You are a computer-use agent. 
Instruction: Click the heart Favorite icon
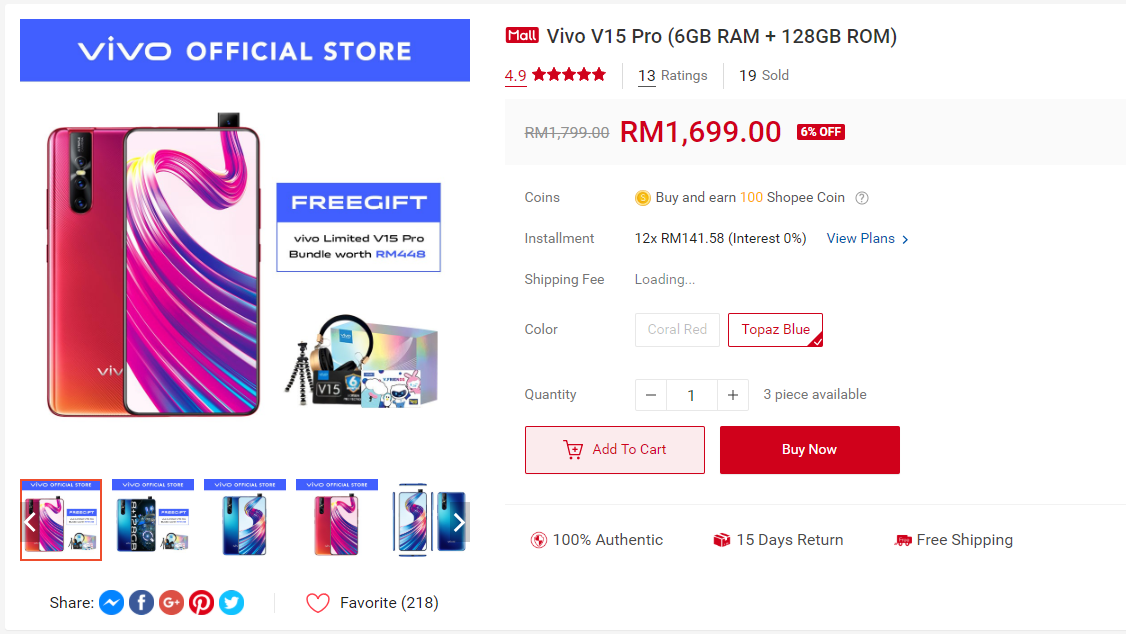317,603
